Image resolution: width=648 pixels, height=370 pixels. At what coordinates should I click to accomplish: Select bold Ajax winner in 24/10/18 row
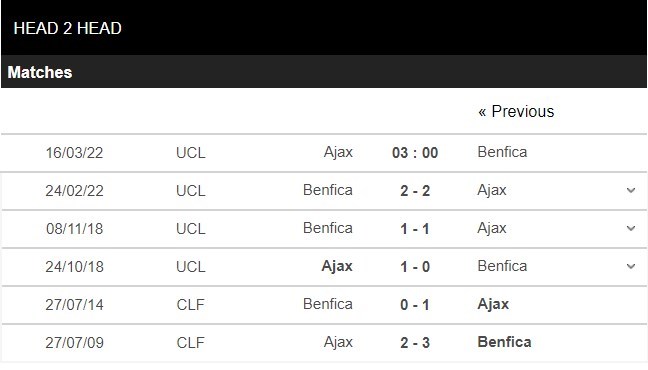pos(337,266)
